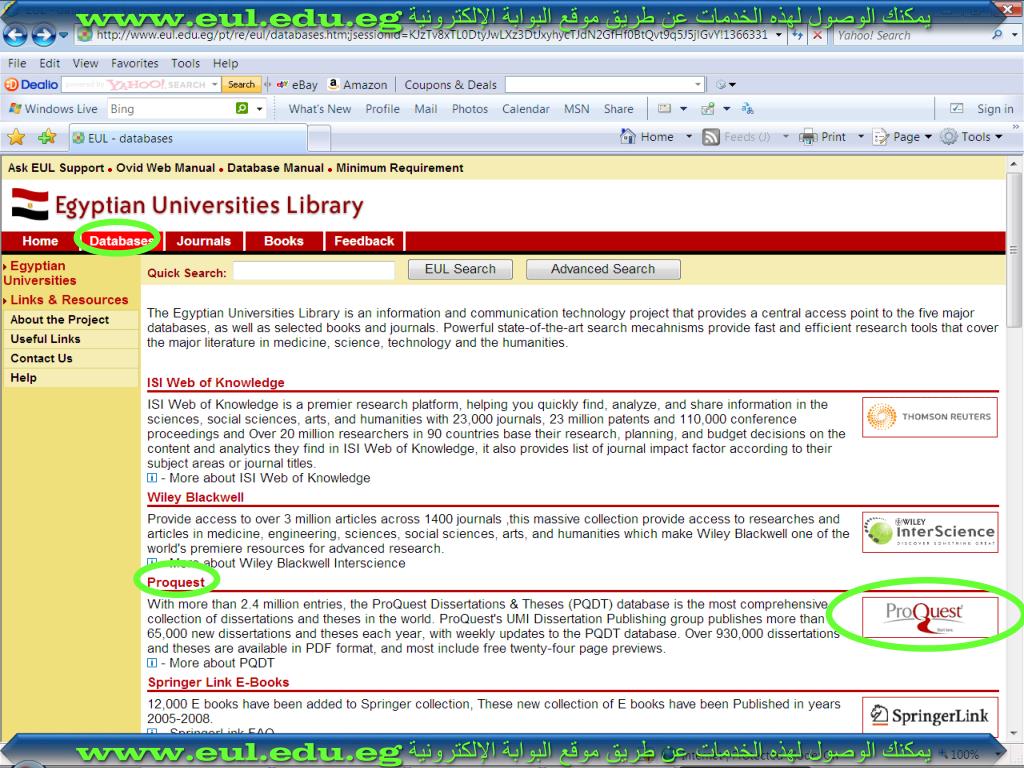The height and width of the screenshot is (768, 1024).
Task: Open What's New on Windows Live toolbar
Action: tap(320, 109)
